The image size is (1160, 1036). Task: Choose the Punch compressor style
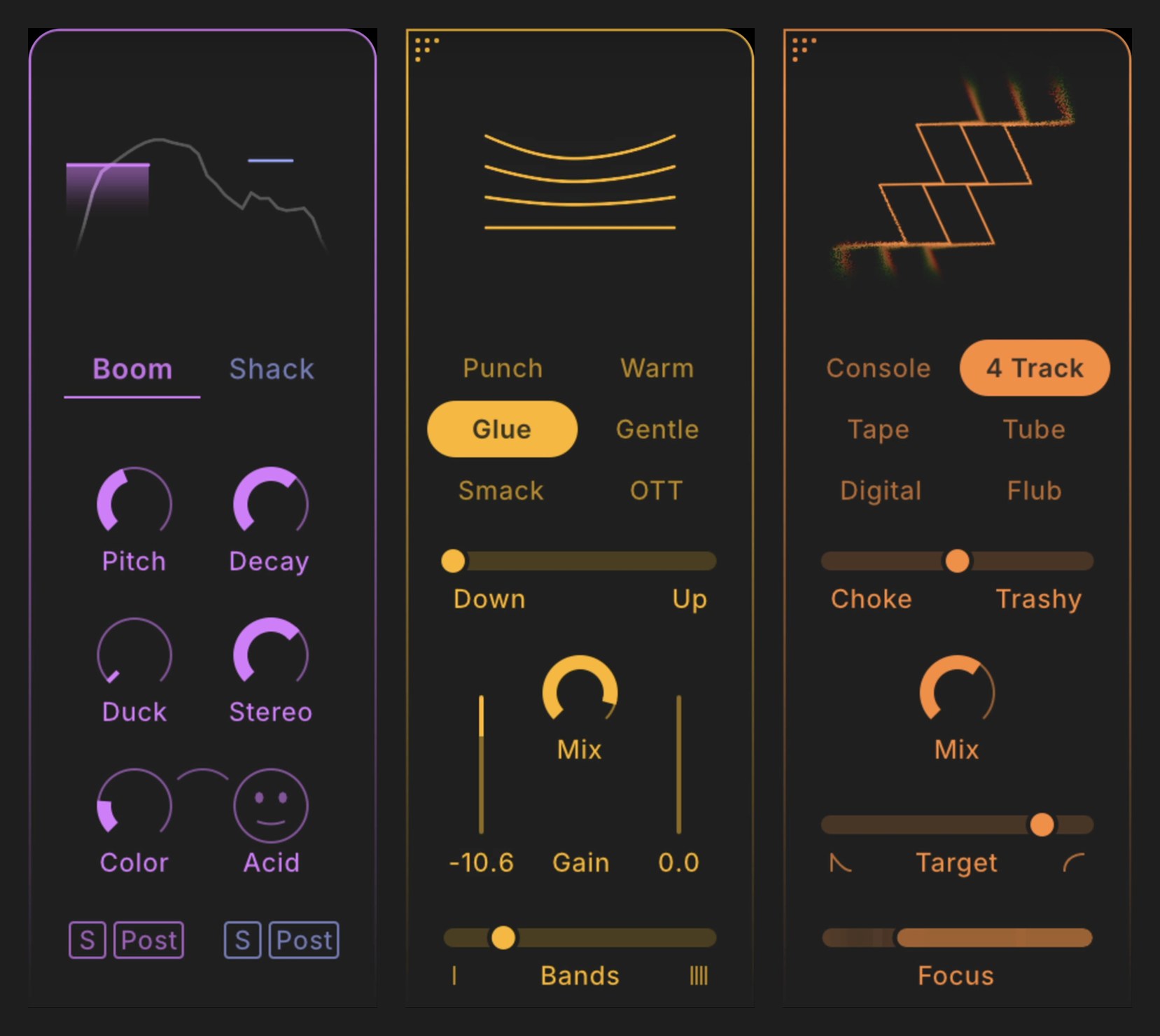tap(503, 368)
